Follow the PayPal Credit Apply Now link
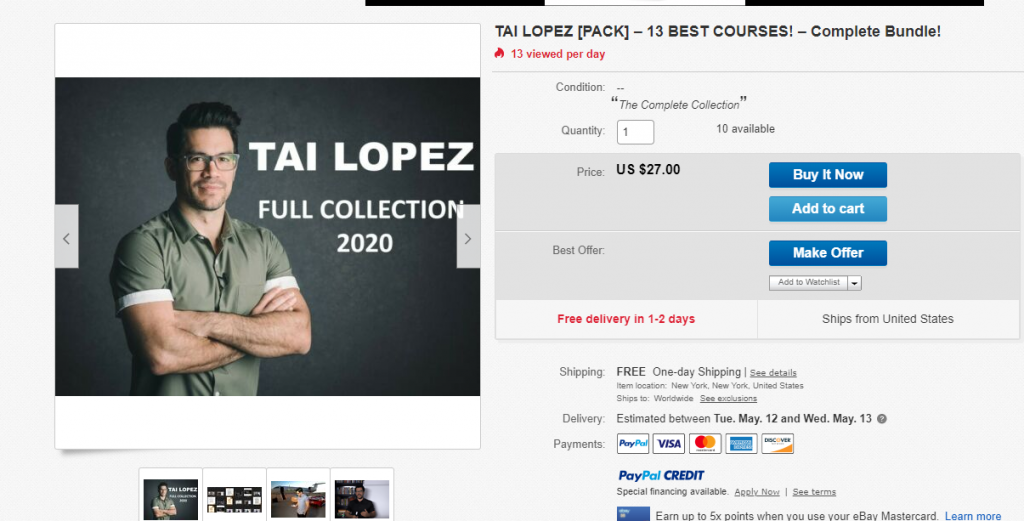1024x521 pixels. [x=757, y=492]
